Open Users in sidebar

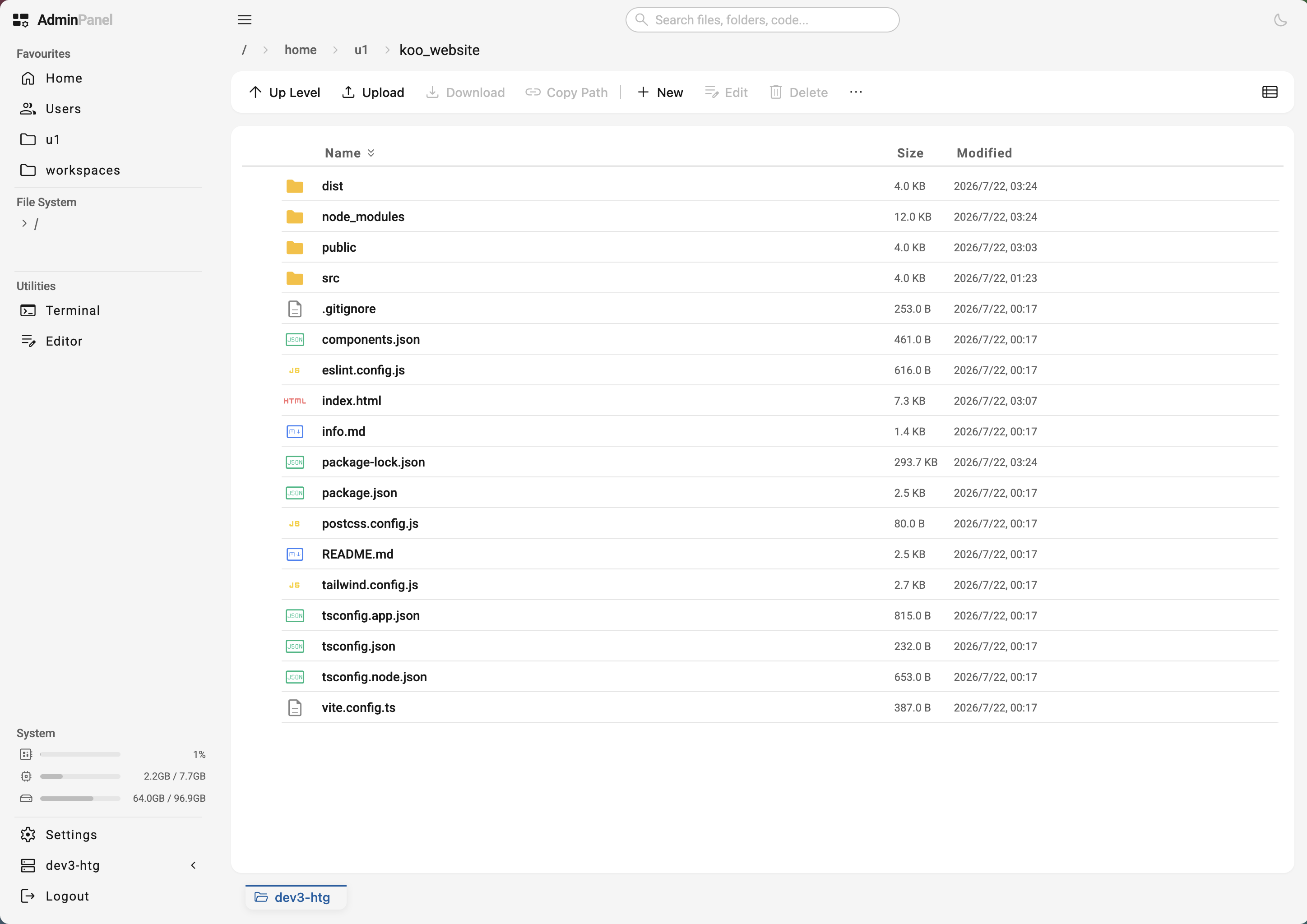(108, 109)
